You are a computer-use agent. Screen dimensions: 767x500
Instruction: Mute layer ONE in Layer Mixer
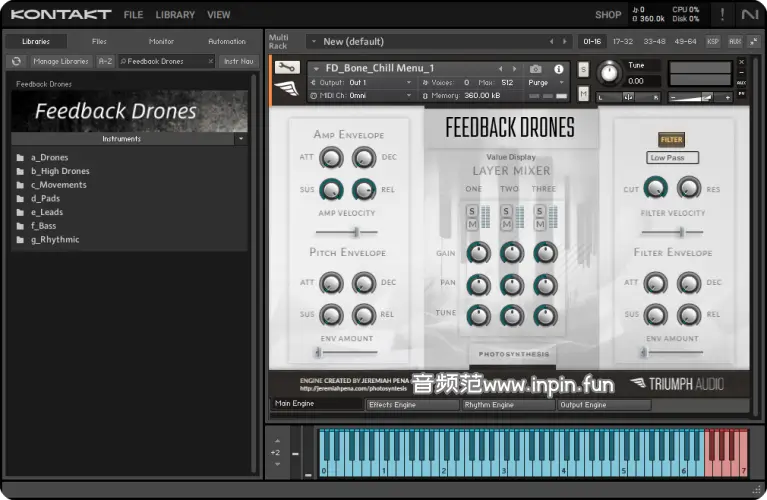[x=473, y=223]
